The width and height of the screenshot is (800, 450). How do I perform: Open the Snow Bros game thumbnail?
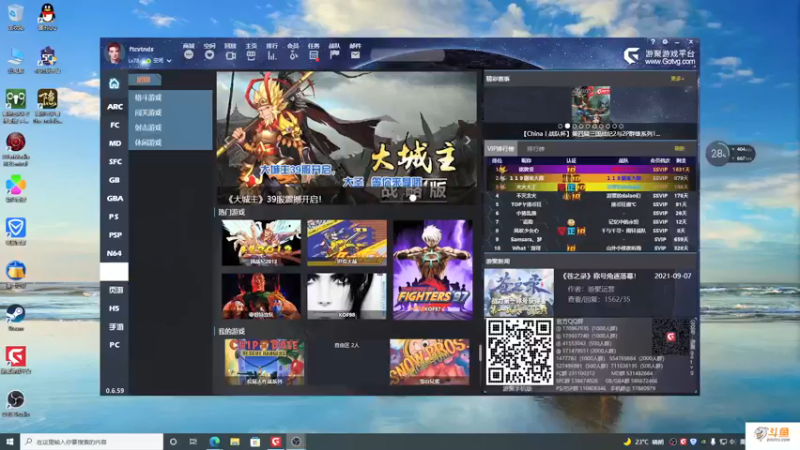[x=430, y=362]
